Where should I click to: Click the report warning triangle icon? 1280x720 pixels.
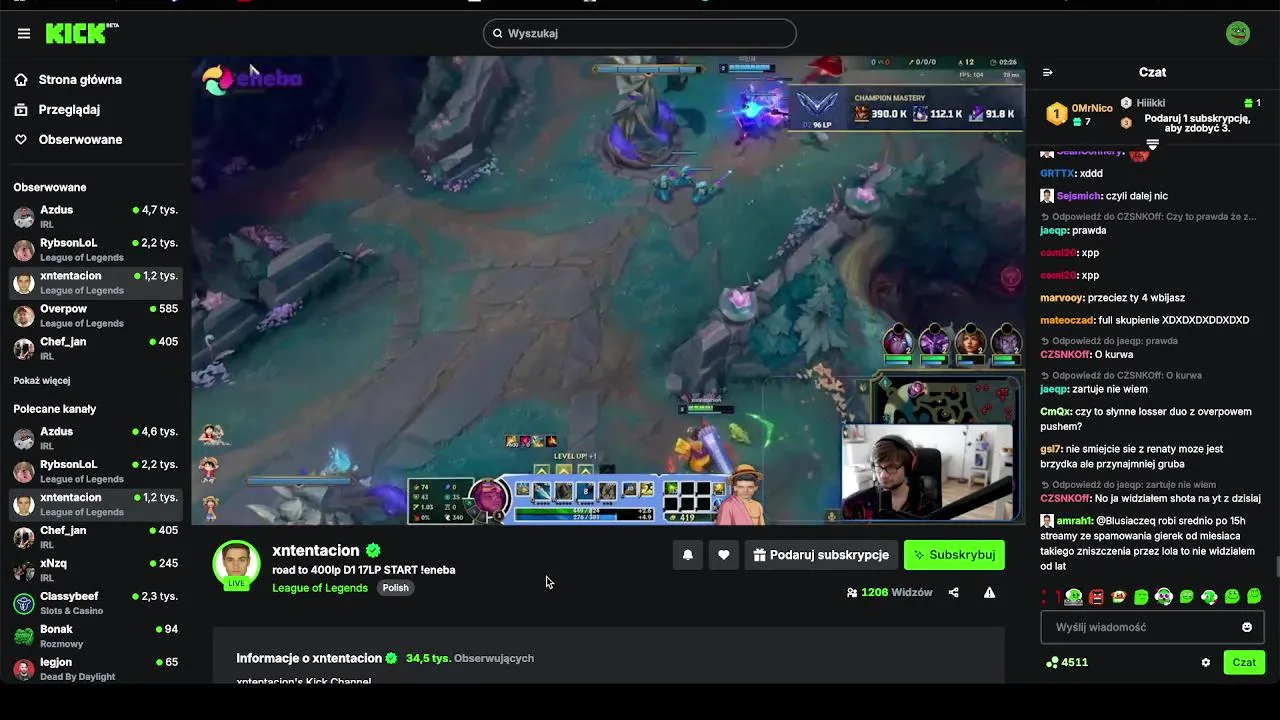(989, 592)
